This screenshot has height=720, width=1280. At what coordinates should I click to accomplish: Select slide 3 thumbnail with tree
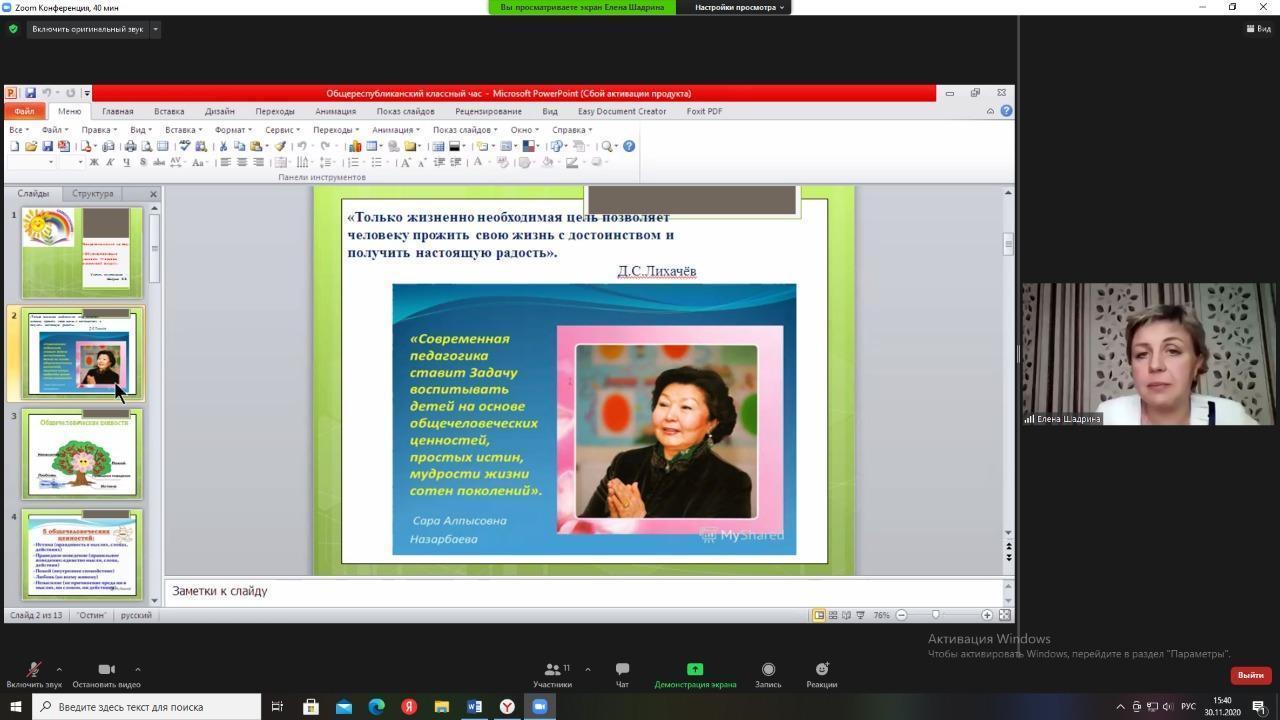(83, 455)
